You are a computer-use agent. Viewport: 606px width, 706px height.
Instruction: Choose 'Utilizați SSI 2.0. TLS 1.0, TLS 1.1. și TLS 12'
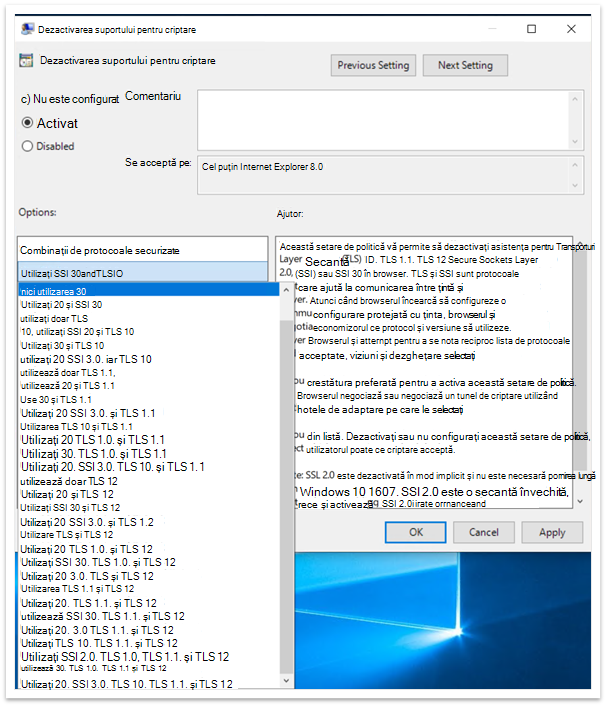point(149,657)
